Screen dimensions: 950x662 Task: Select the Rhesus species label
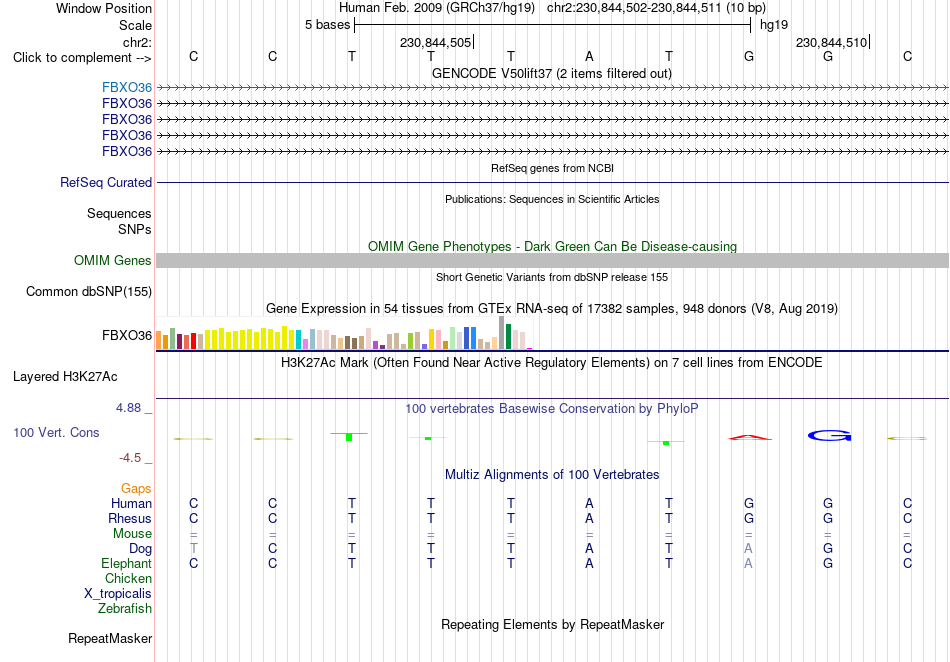(130, 518)
